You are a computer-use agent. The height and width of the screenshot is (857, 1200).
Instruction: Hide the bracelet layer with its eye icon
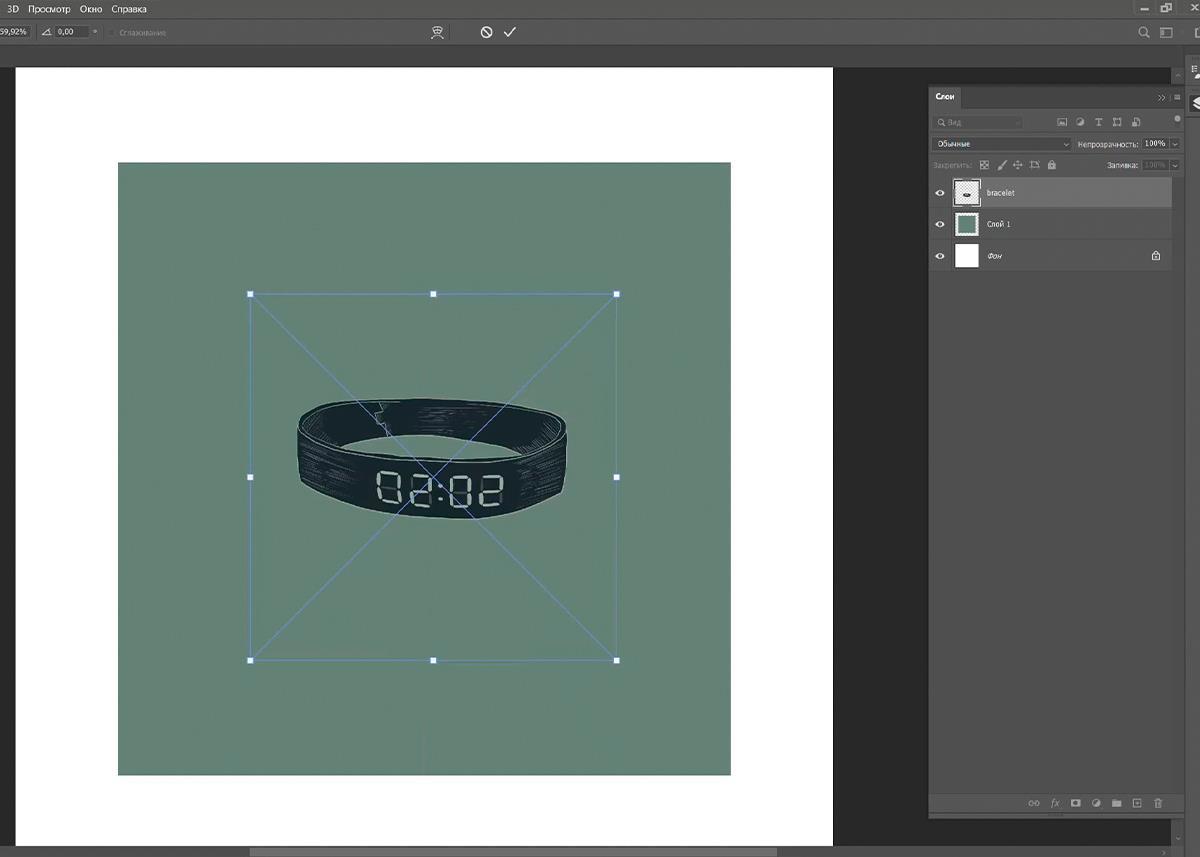[x=940, y=193]
